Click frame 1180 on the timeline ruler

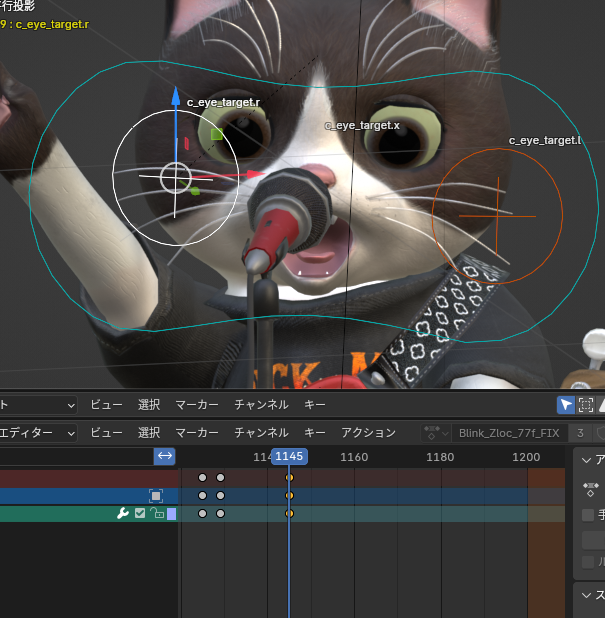click(440, 457)
